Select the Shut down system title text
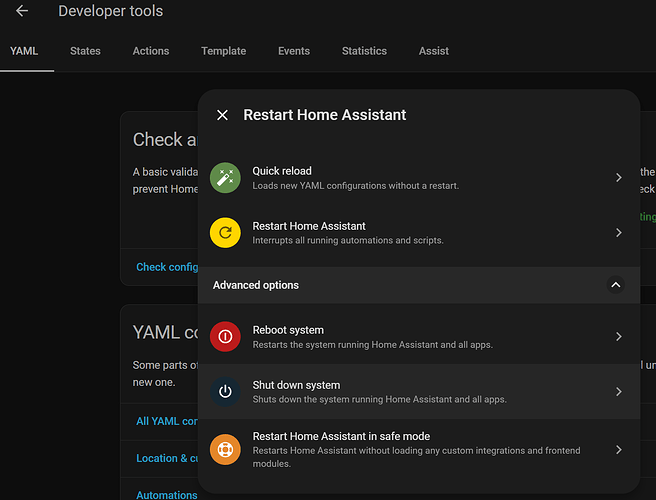This screenshot has height=500, width=656. tap(296, 385)
